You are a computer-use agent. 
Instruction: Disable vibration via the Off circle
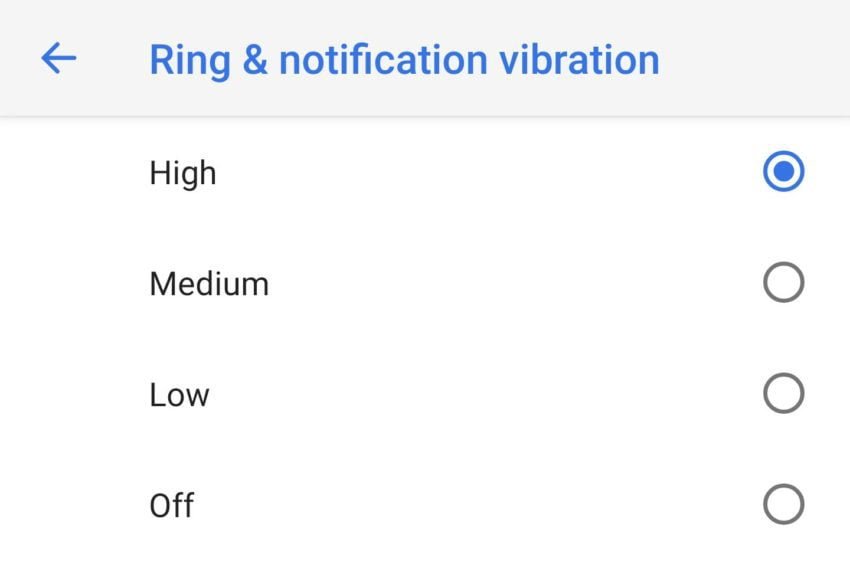pos(783,505)
